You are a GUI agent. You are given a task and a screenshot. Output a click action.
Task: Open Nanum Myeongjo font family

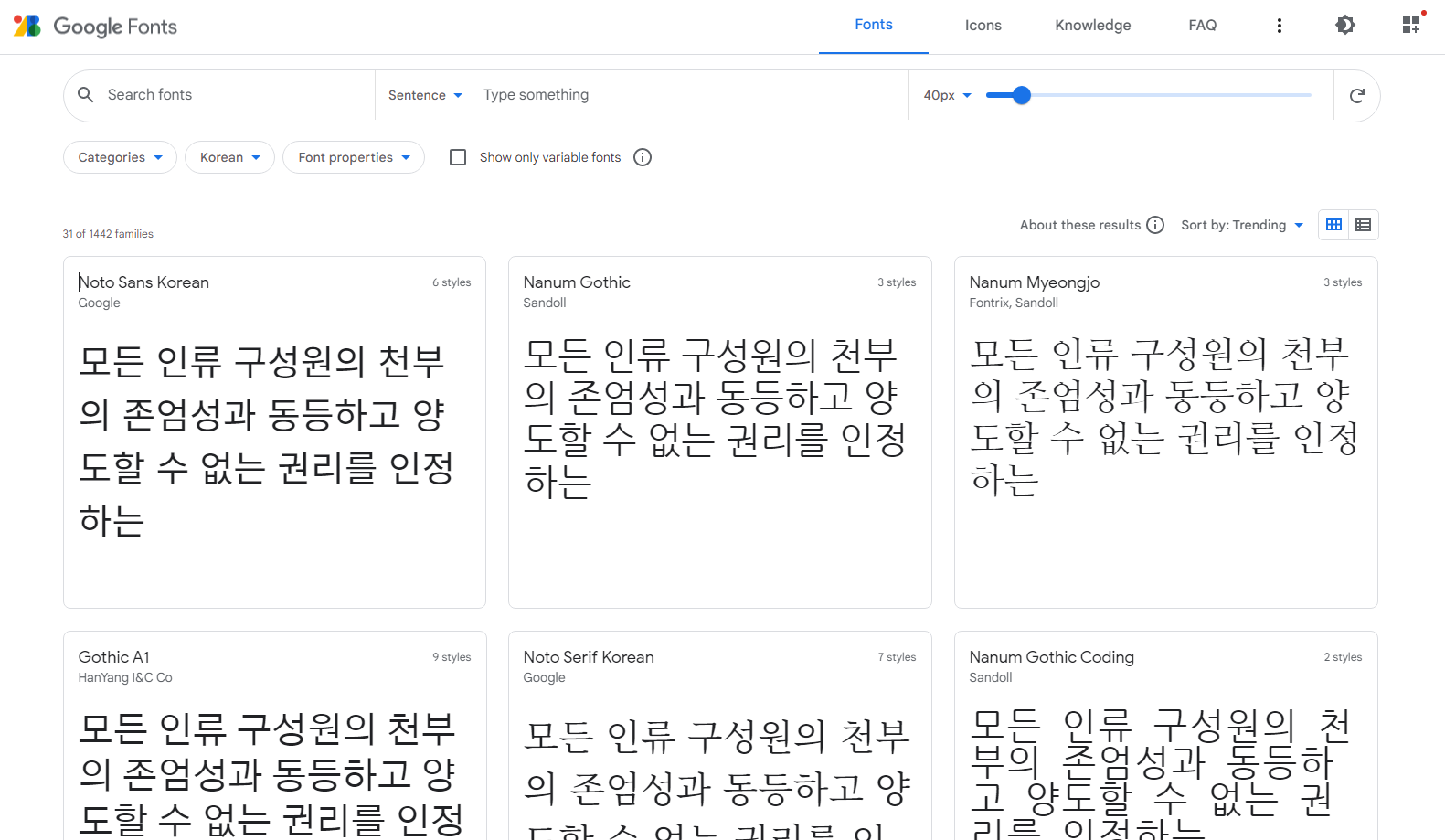pos(1034,282)
